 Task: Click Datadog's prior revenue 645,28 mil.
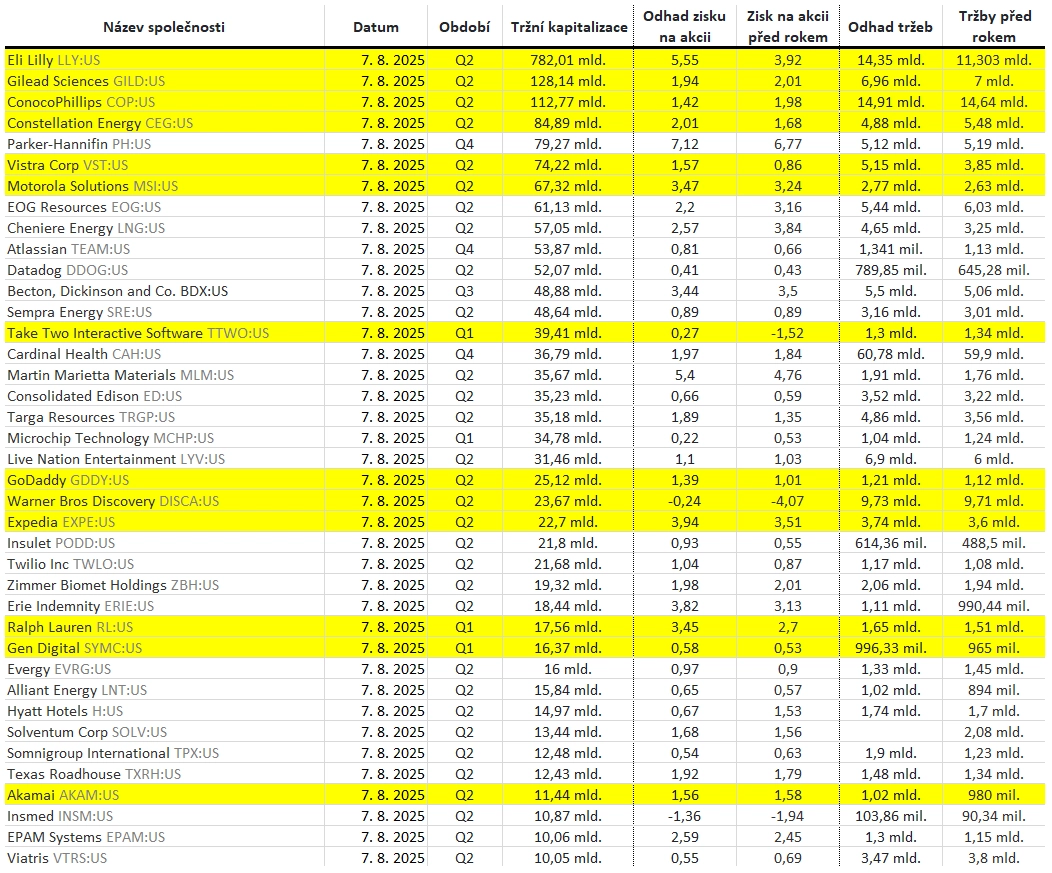pos(994,270)
